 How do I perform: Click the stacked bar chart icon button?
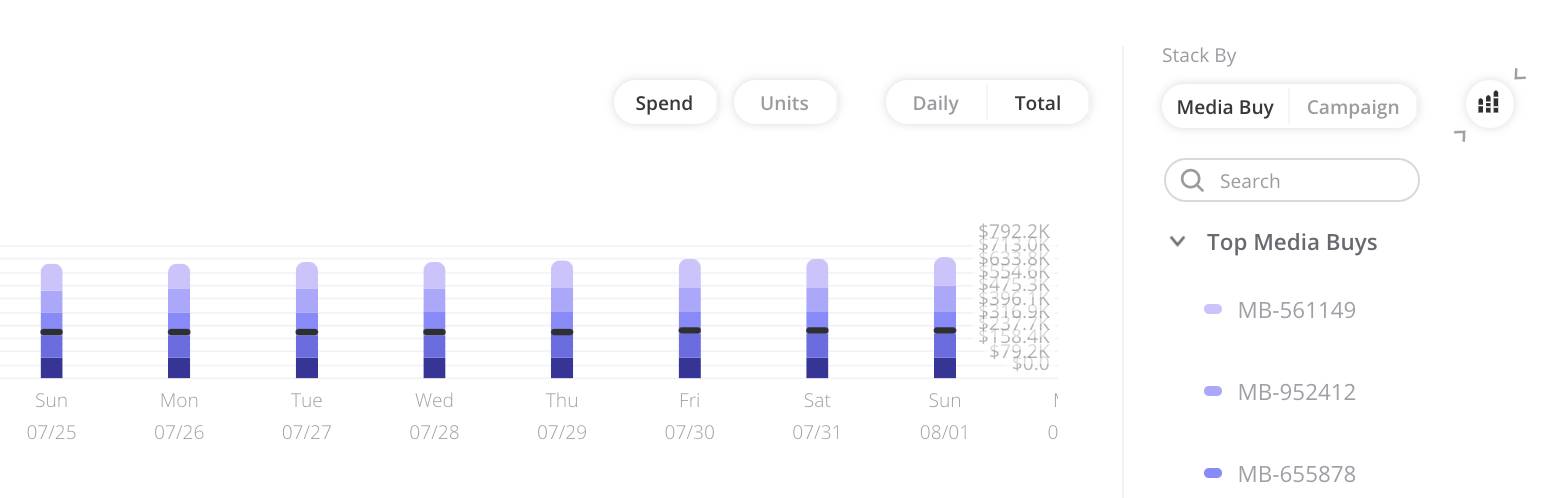point(1489,103)
